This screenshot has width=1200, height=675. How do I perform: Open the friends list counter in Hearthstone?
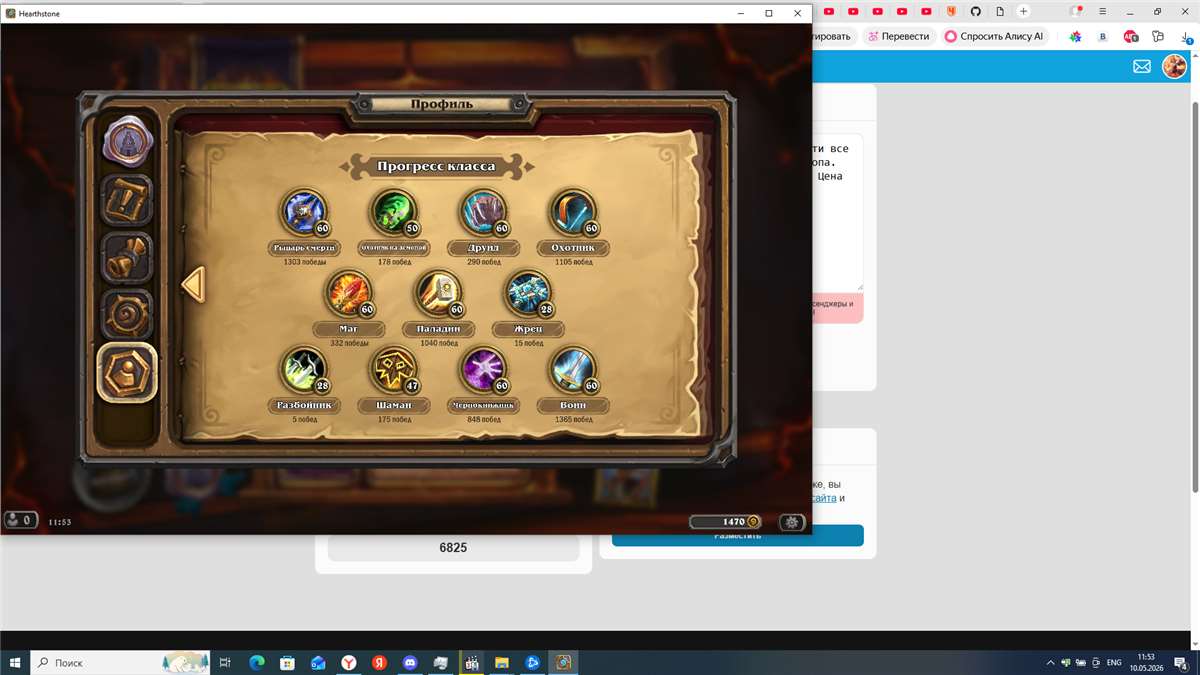pyautogui.click(x=20, y=520)
